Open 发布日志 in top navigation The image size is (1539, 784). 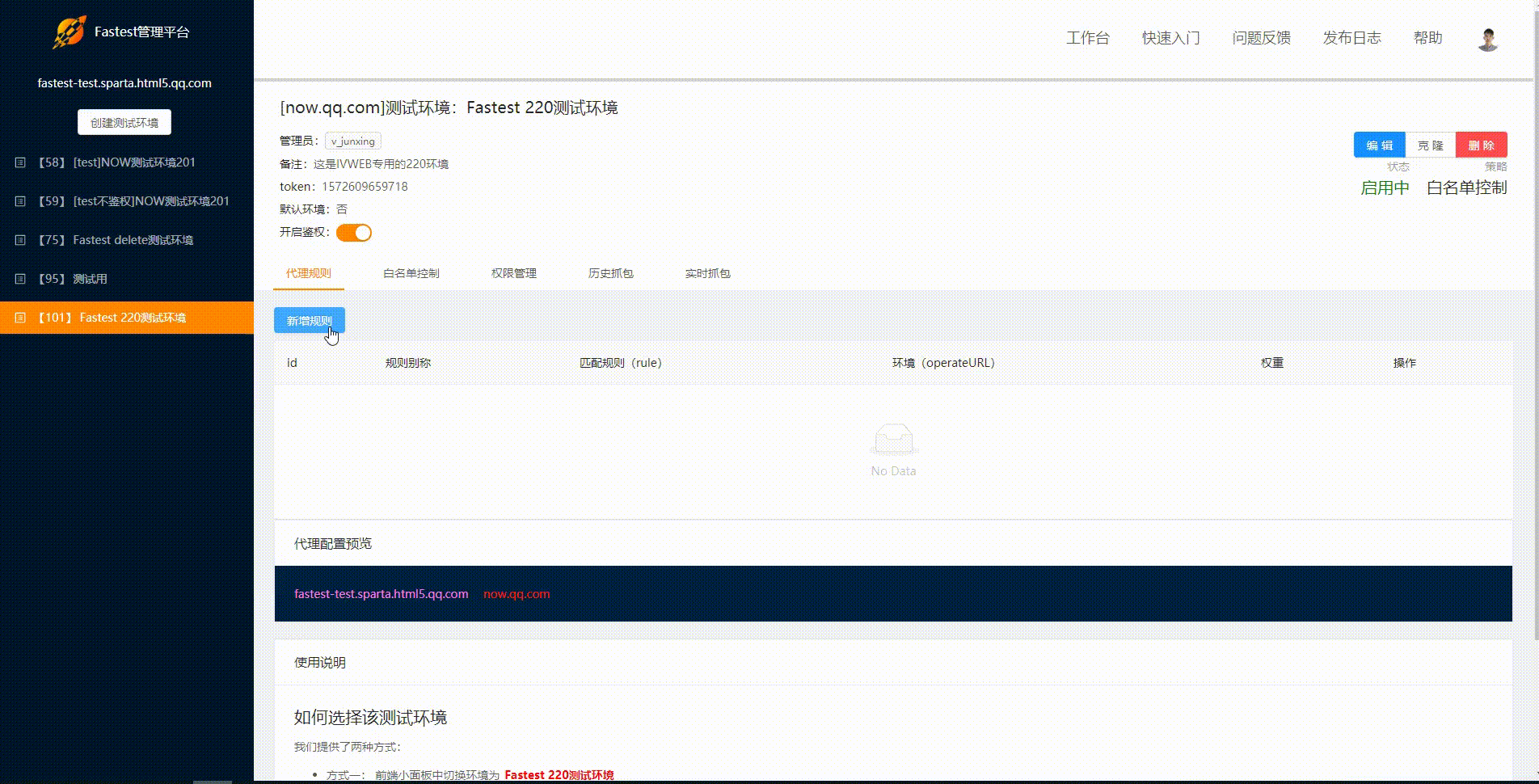click(x=1352, y=38)
